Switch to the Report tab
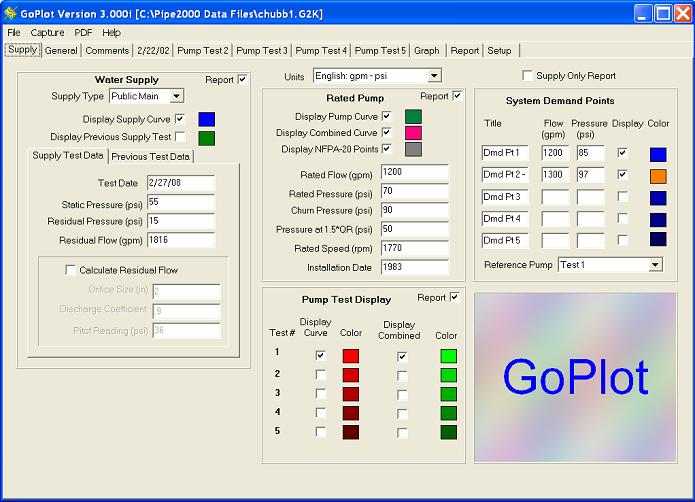The height and width of the screenshot is (502, 695). pyautogui.click(x=465, y=51)
